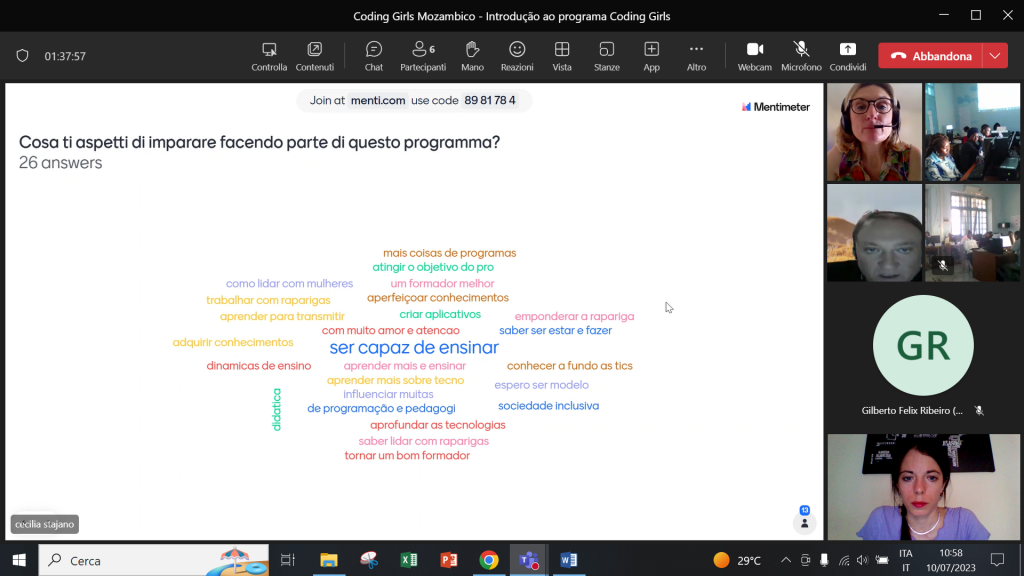Click the phrase 'criar aplicativos'
This screenshot has height=576, width=1024.
[440, 315]
